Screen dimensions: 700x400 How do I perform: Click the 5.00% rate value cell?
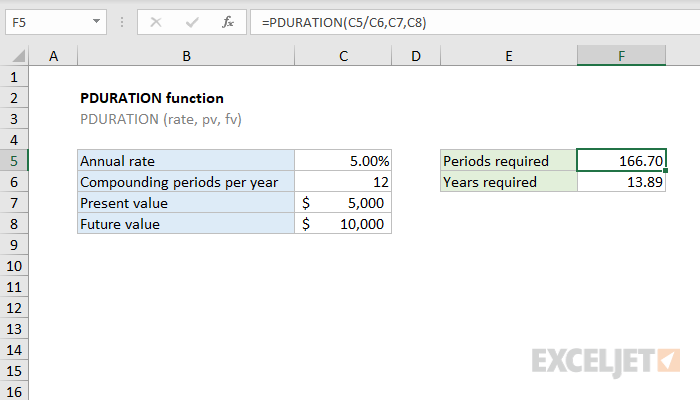point(343,161)
